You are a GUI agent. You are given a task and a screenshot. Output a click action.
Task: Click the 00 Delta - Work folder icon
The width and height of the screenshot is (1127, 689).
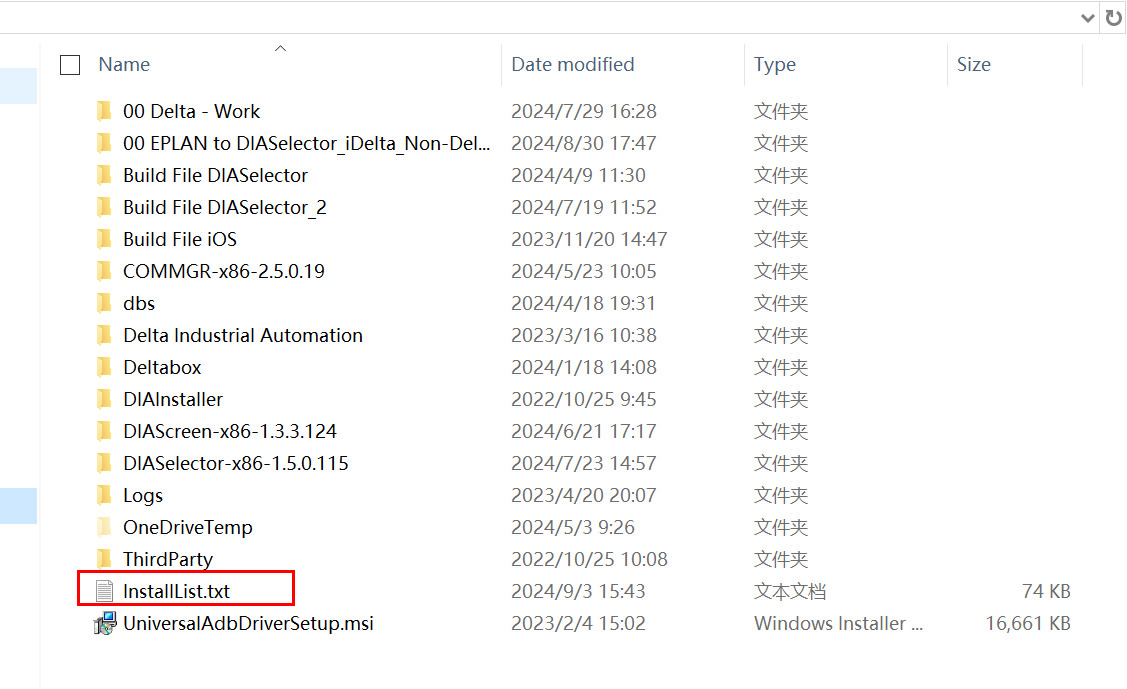(105, 111)
